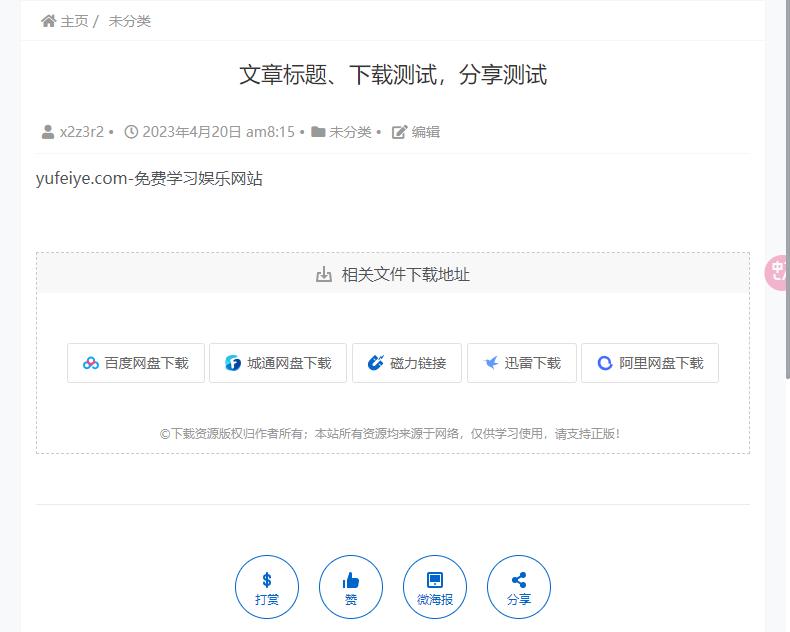
Task: Click 百度网盘下载 button
Action: [136, 363]
